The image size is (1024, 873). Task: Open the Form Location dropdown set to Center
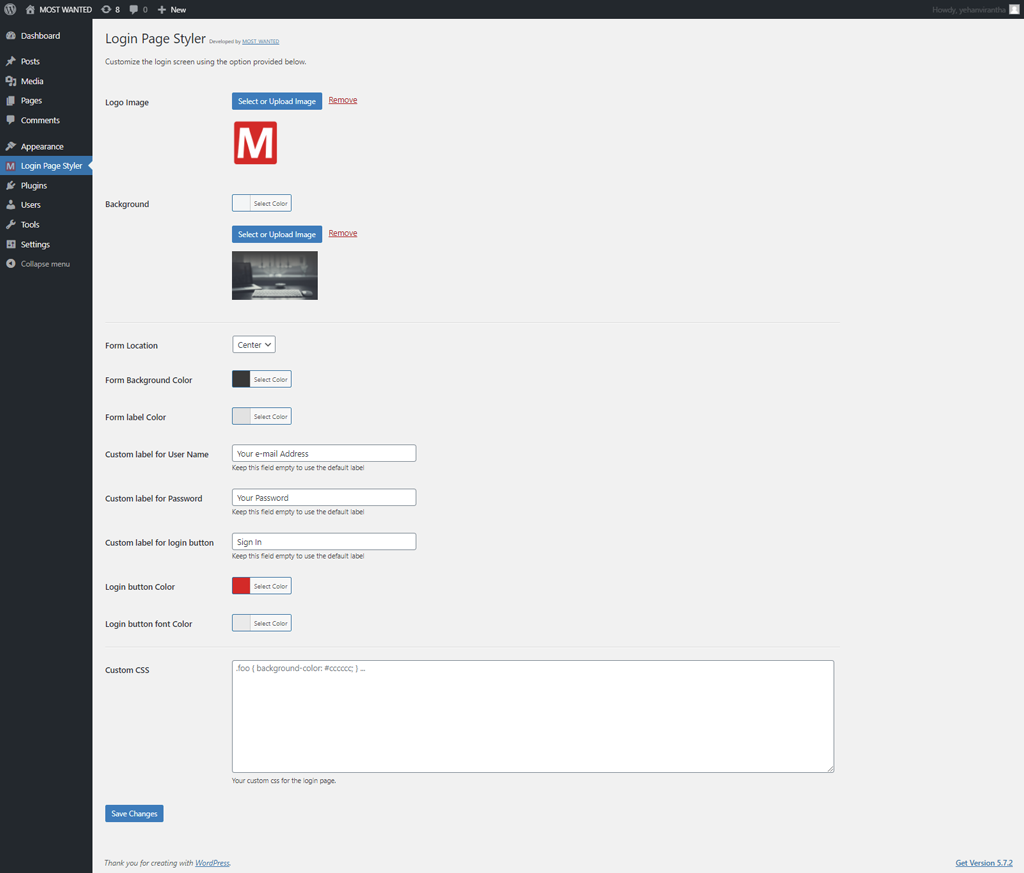[253, 344]
